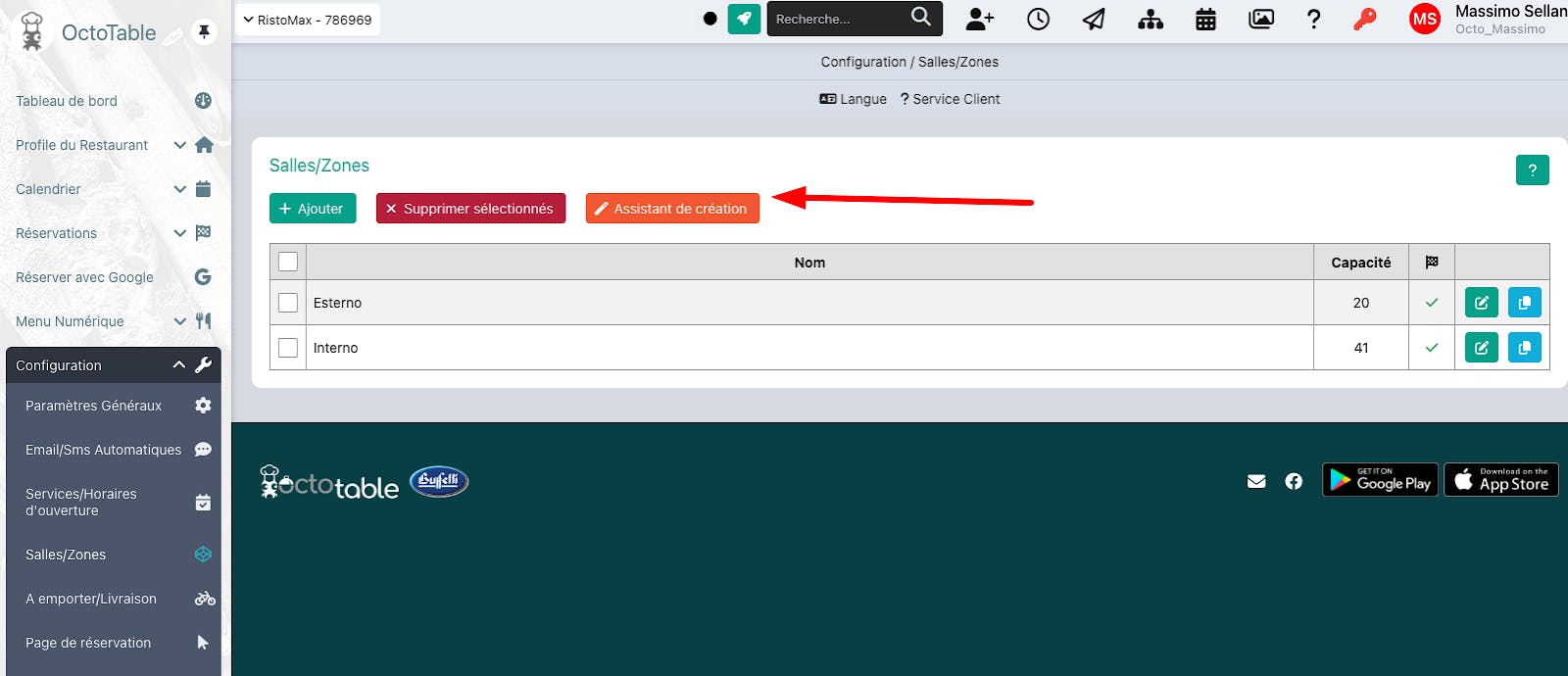Open Tableau de bord
This screenshot has height=676, width=1568.
(115, 101)
